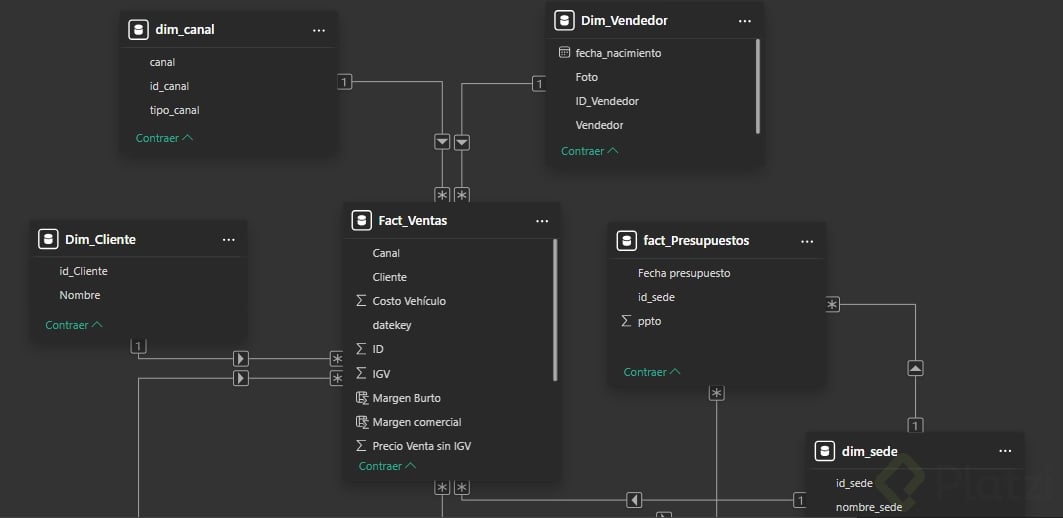Select the tipo_canal field in dim_canal
The image size is (1063, 518).
175,110
